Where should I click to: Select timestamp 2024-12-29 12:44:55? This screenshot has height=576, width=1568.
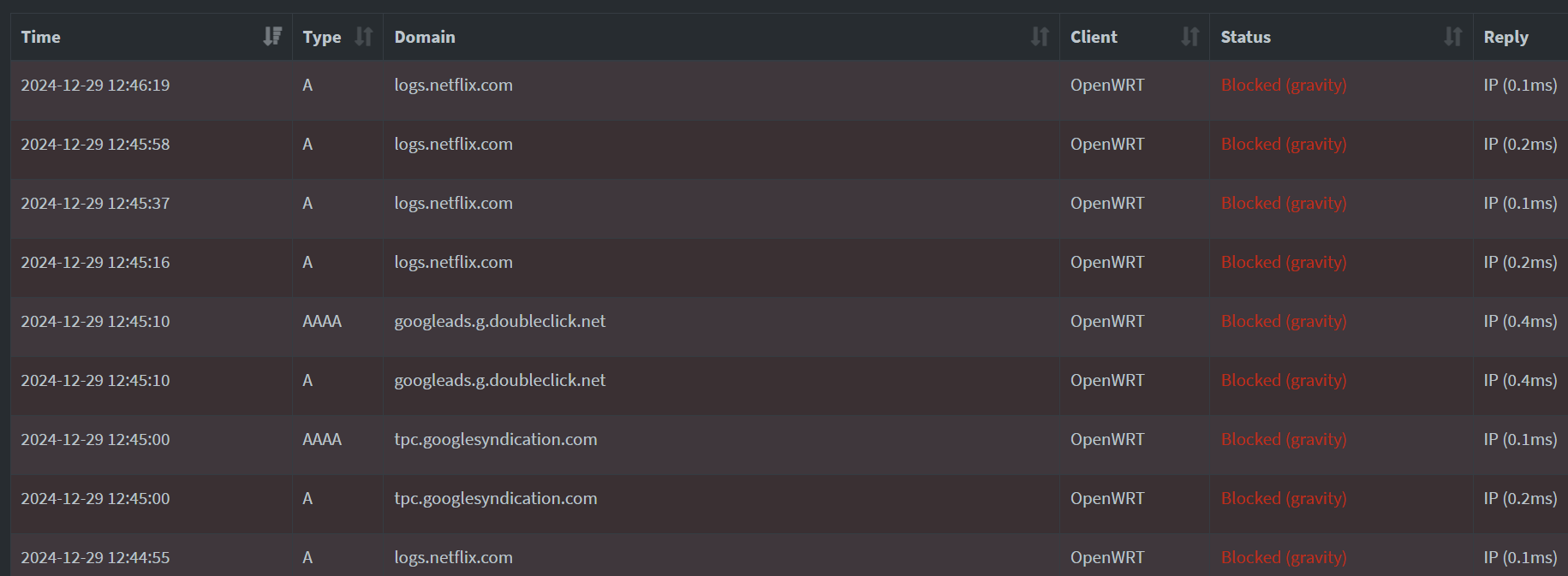point(96,557)
